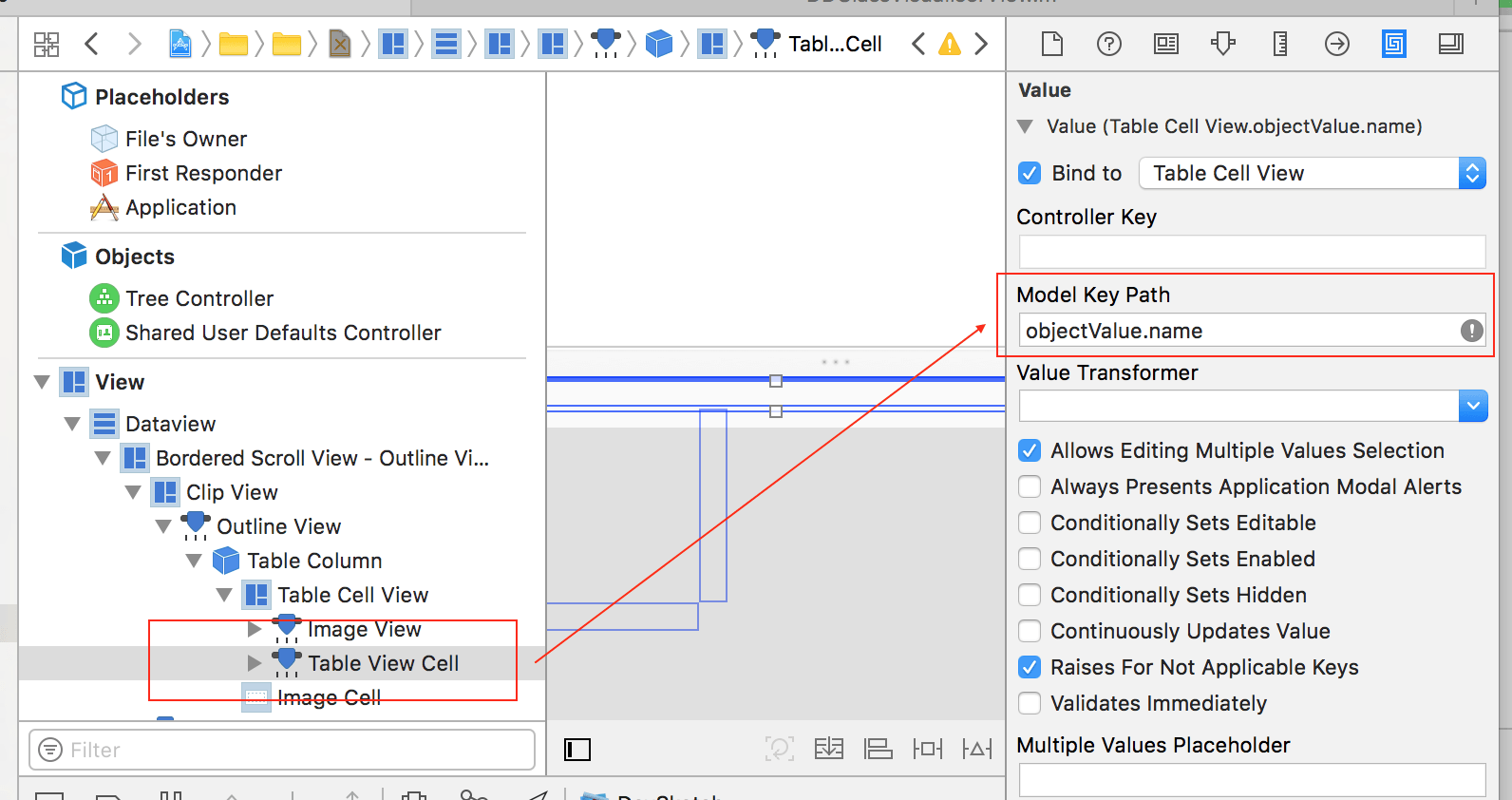Enable Conditionally Sets Editable
This screenshot has width=1512, height=800.
pyautogui.click(x=1030, y=523)
